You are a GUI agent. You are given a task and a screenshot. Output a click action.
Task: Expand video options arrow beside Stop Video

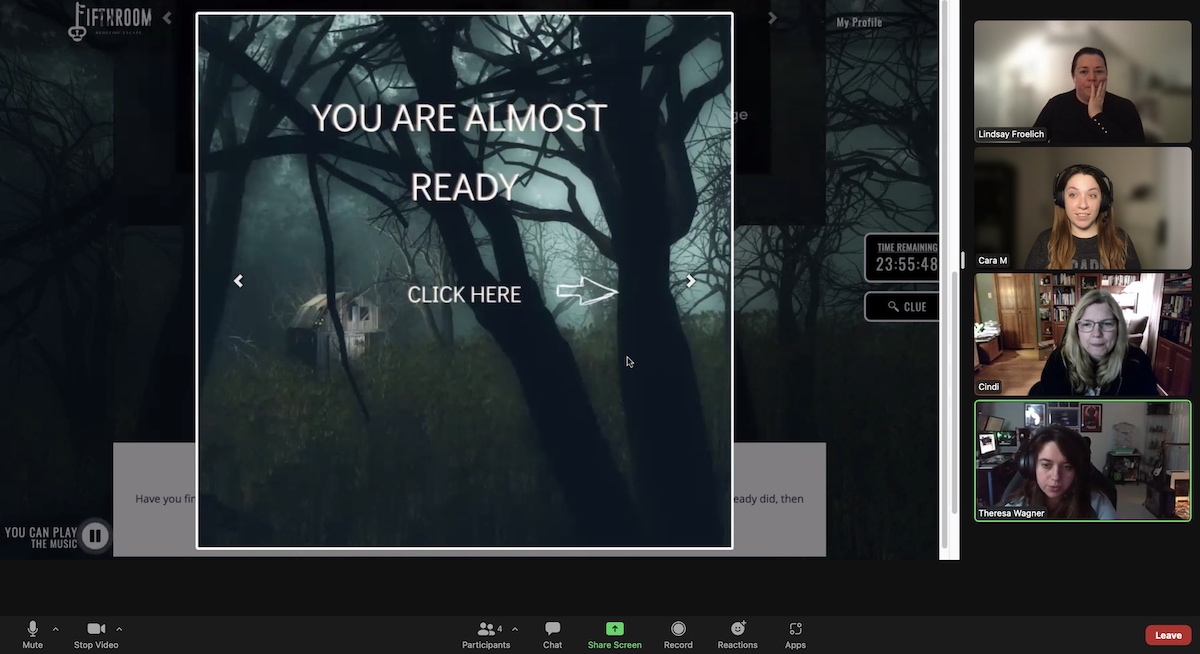[x=119, y=629]
